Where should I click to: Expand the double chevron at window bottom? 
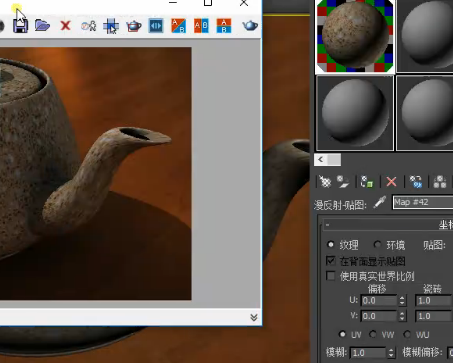click(254, 317)
